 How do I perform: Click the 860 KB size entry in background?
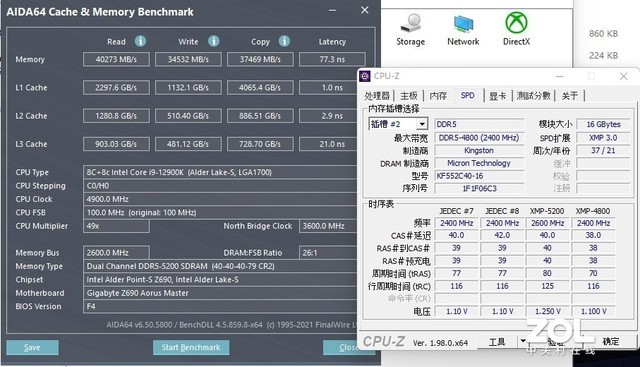pos(603,34)
